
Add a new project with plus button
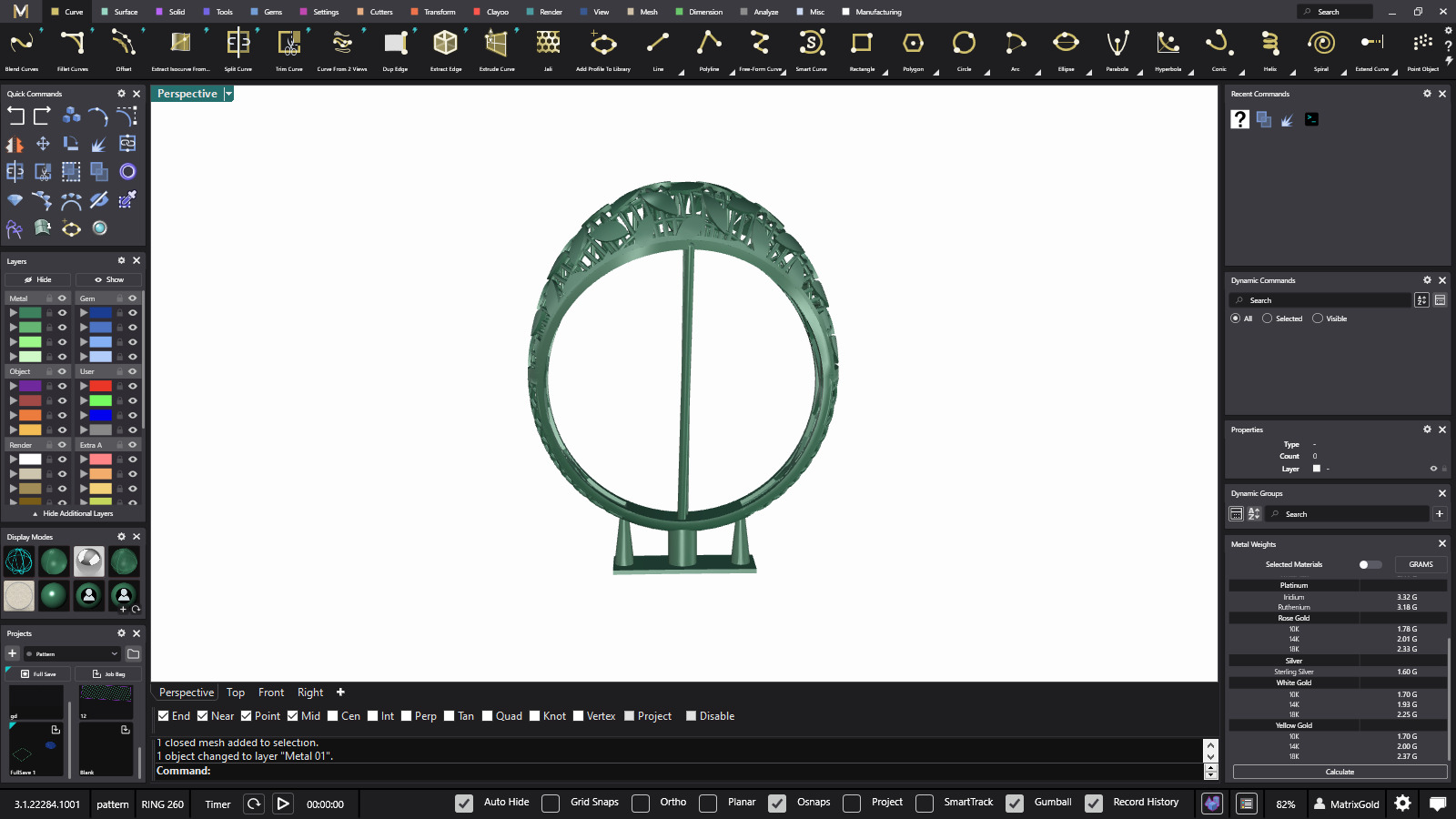tap(12, 653)
